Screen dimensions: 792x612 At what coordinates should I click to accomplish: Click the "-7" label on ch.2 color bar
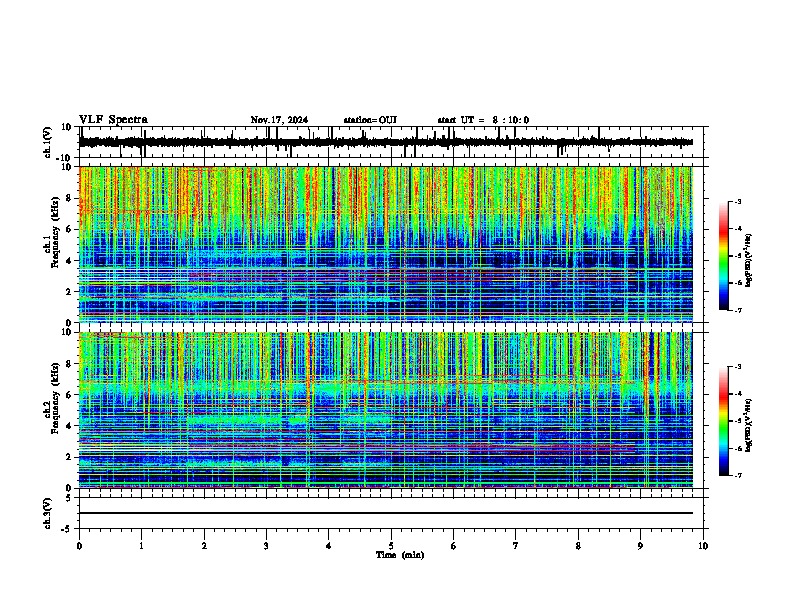click(738, 475)
